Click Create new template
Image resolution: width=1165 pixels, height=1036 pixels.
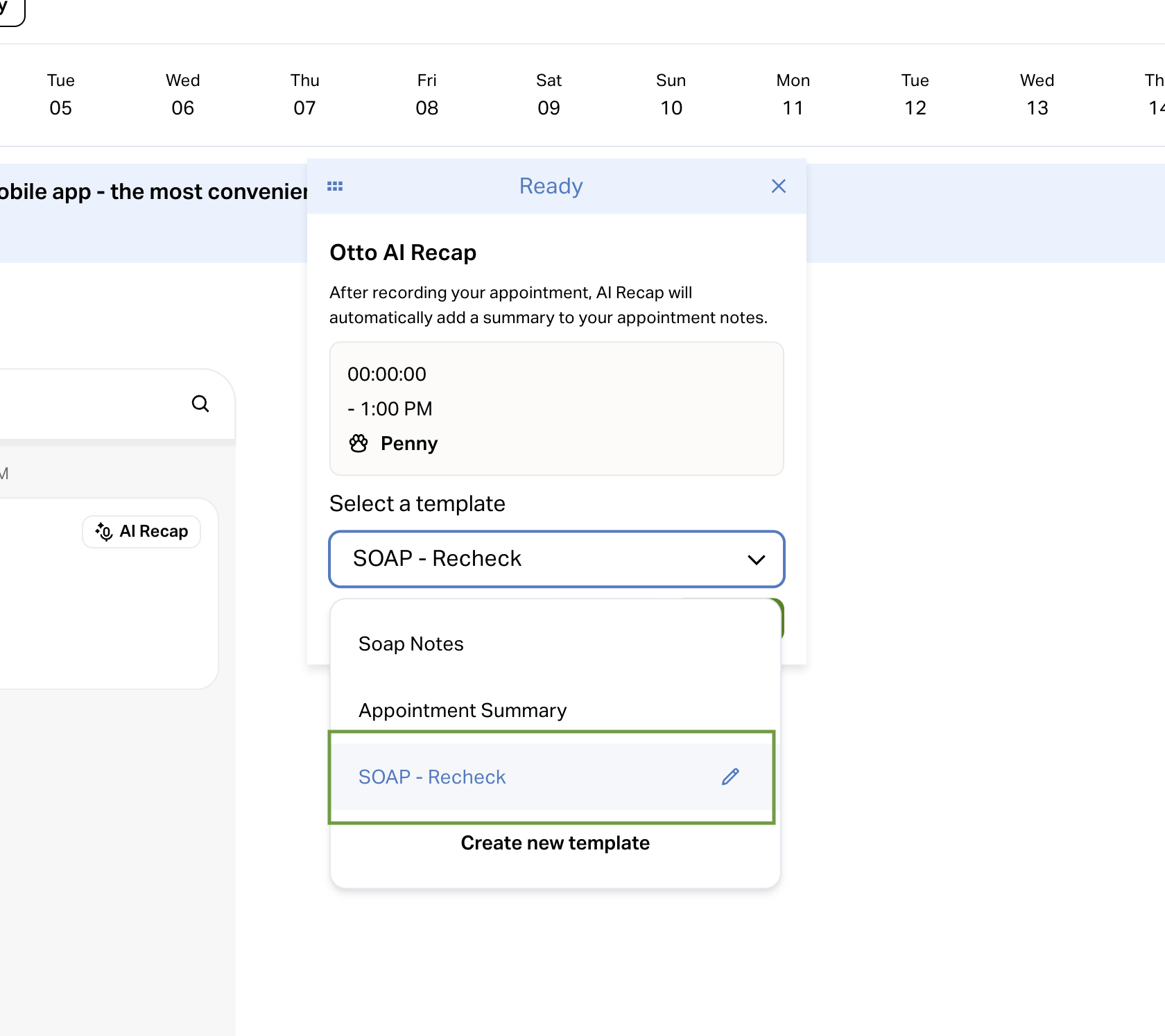pyautogui.click(x=555, y=843)
